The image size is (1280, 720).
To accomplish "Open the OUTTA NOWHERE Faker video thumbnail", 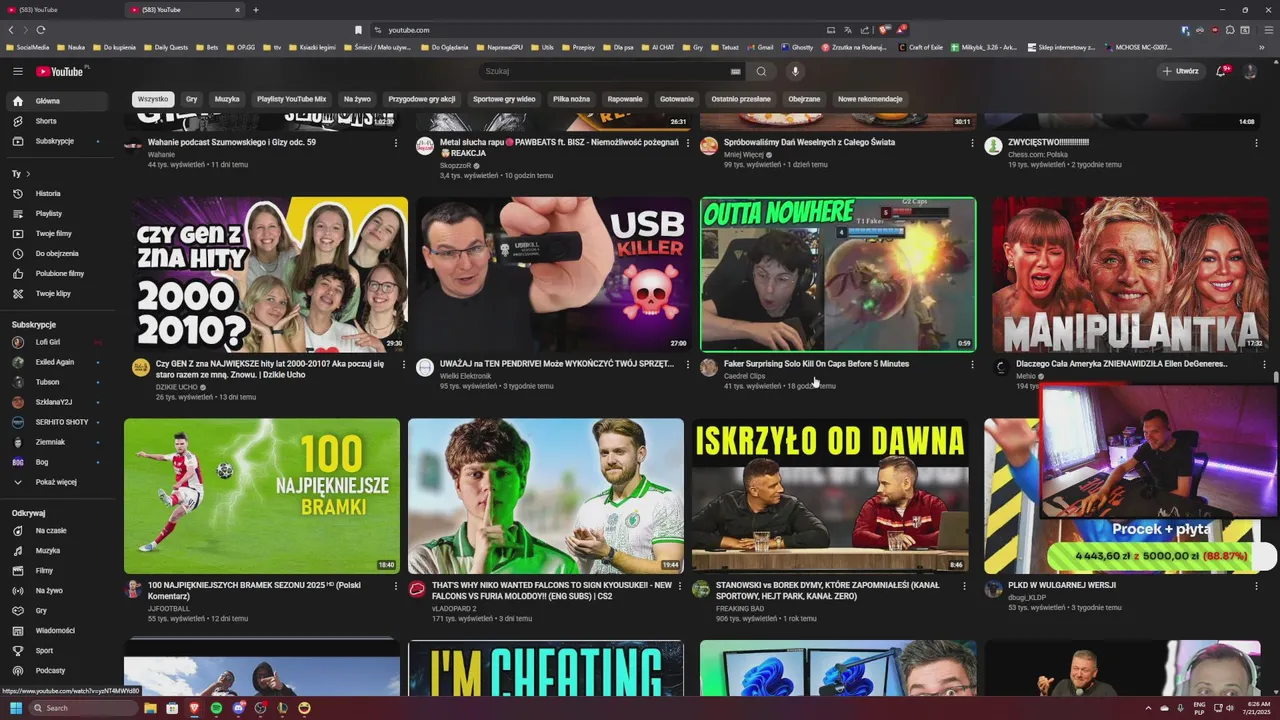I will (x=838, y=275).
